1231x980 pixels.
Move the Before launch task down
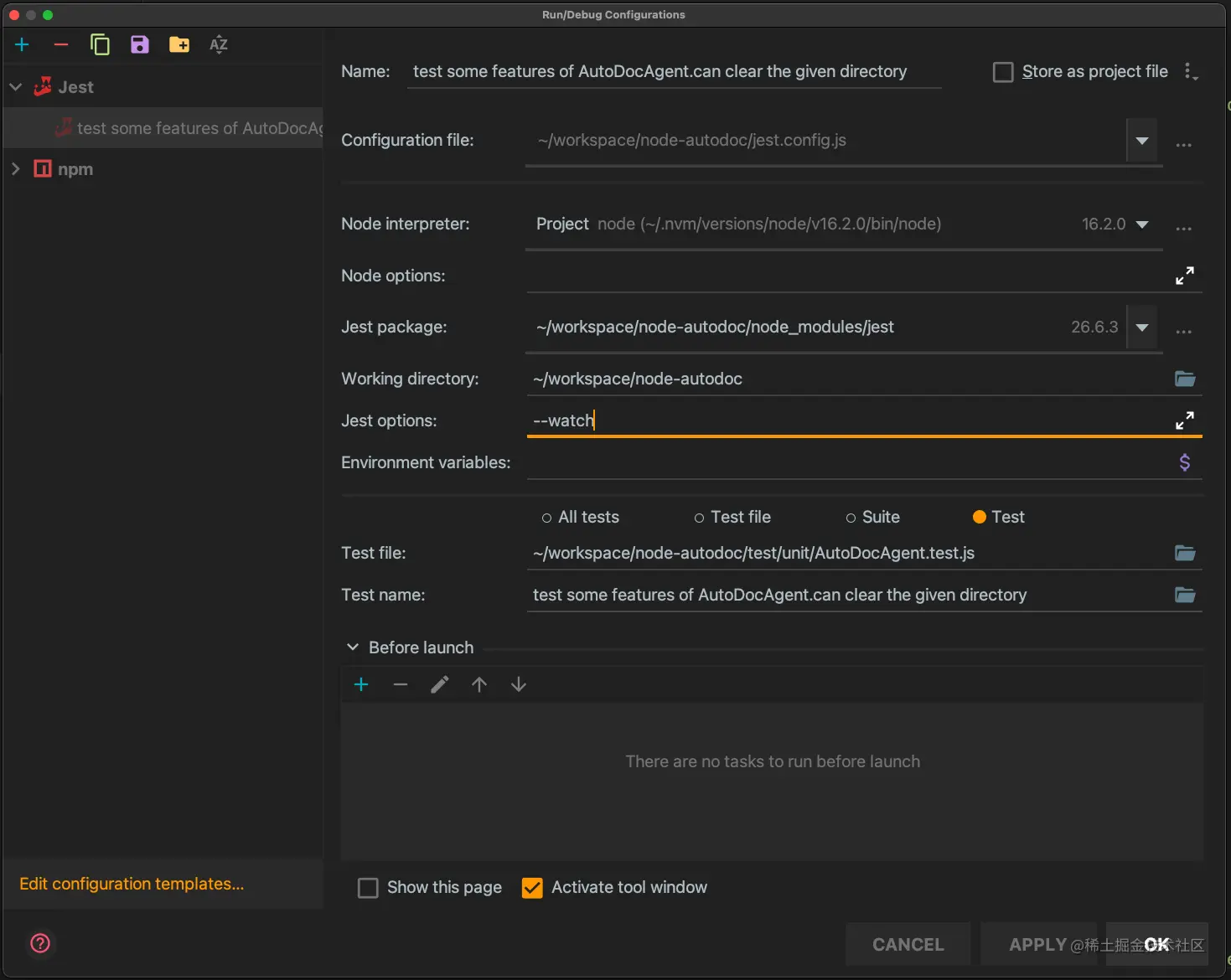tap(519, 684)
